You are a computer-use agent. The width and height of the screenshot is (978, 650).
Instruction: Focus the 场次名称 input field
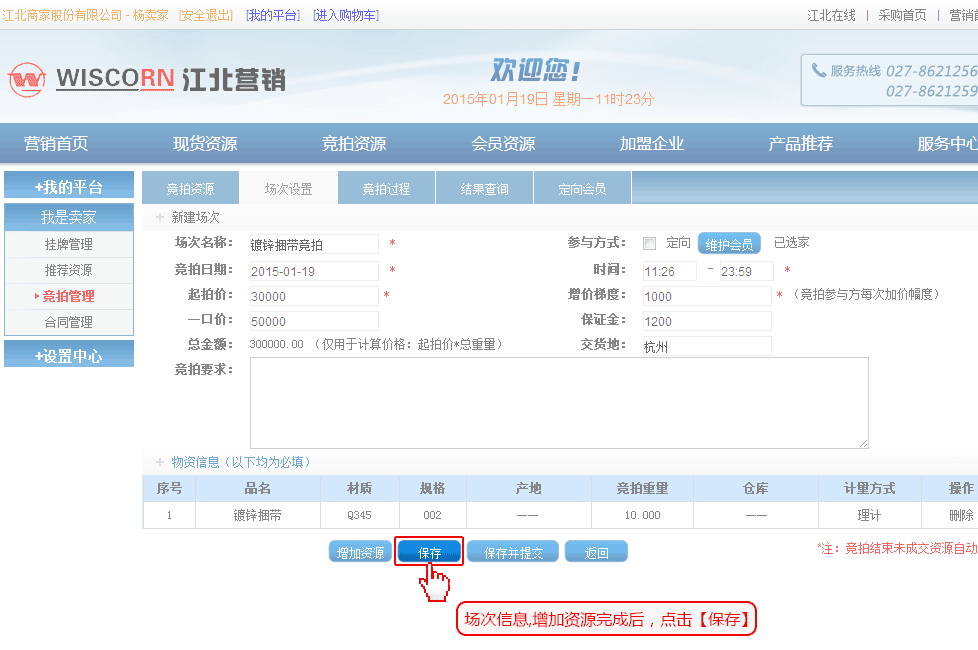(x=314, y=244)
